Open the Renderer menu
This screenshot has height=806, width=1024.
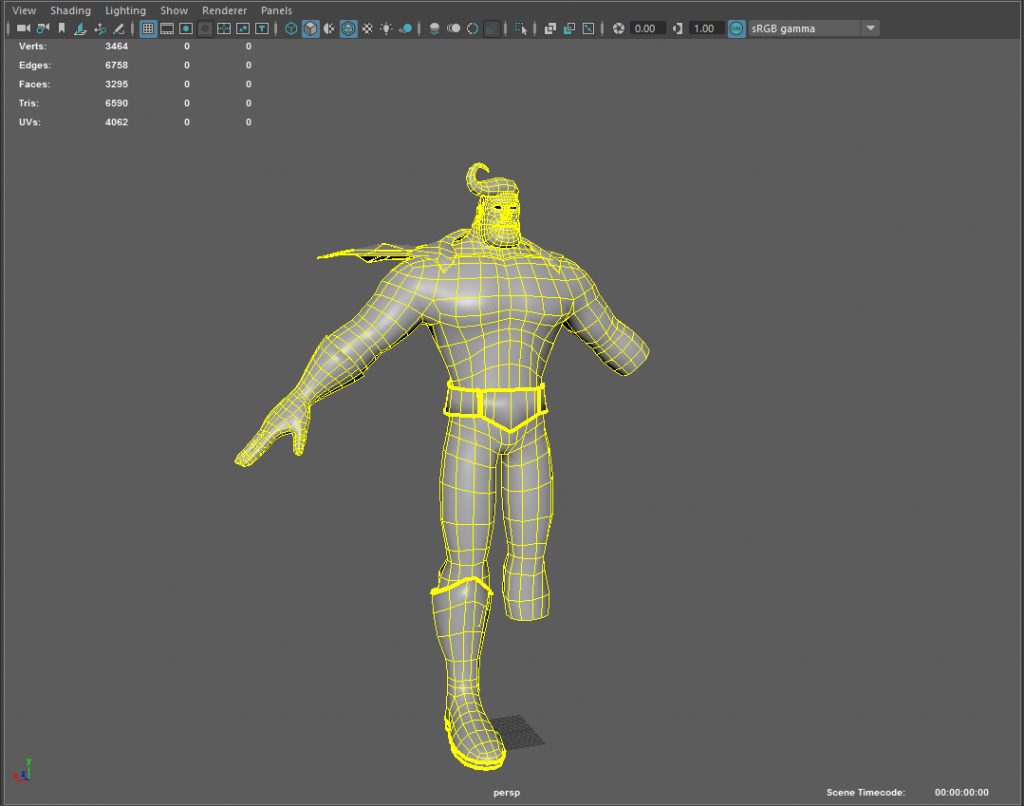[x=224, y=10]
